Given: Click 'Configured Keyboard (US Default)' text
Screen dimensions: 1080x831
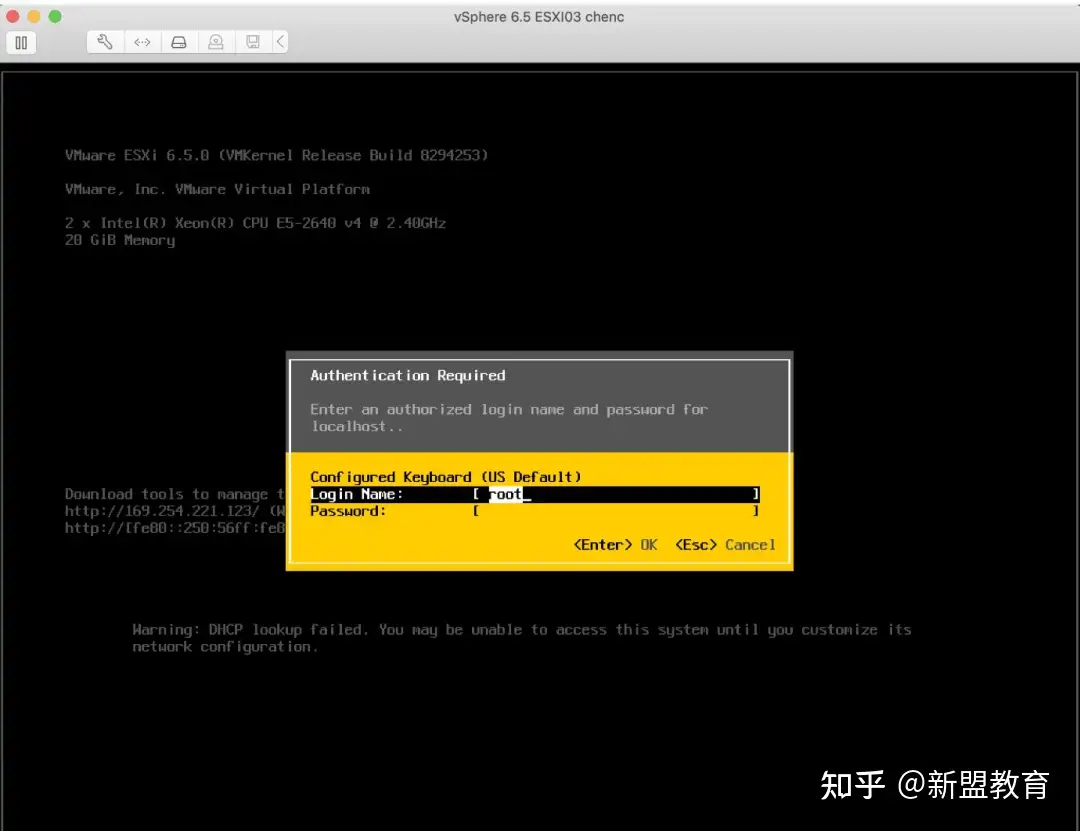Looking at the screenshot, I should (446, 477).
